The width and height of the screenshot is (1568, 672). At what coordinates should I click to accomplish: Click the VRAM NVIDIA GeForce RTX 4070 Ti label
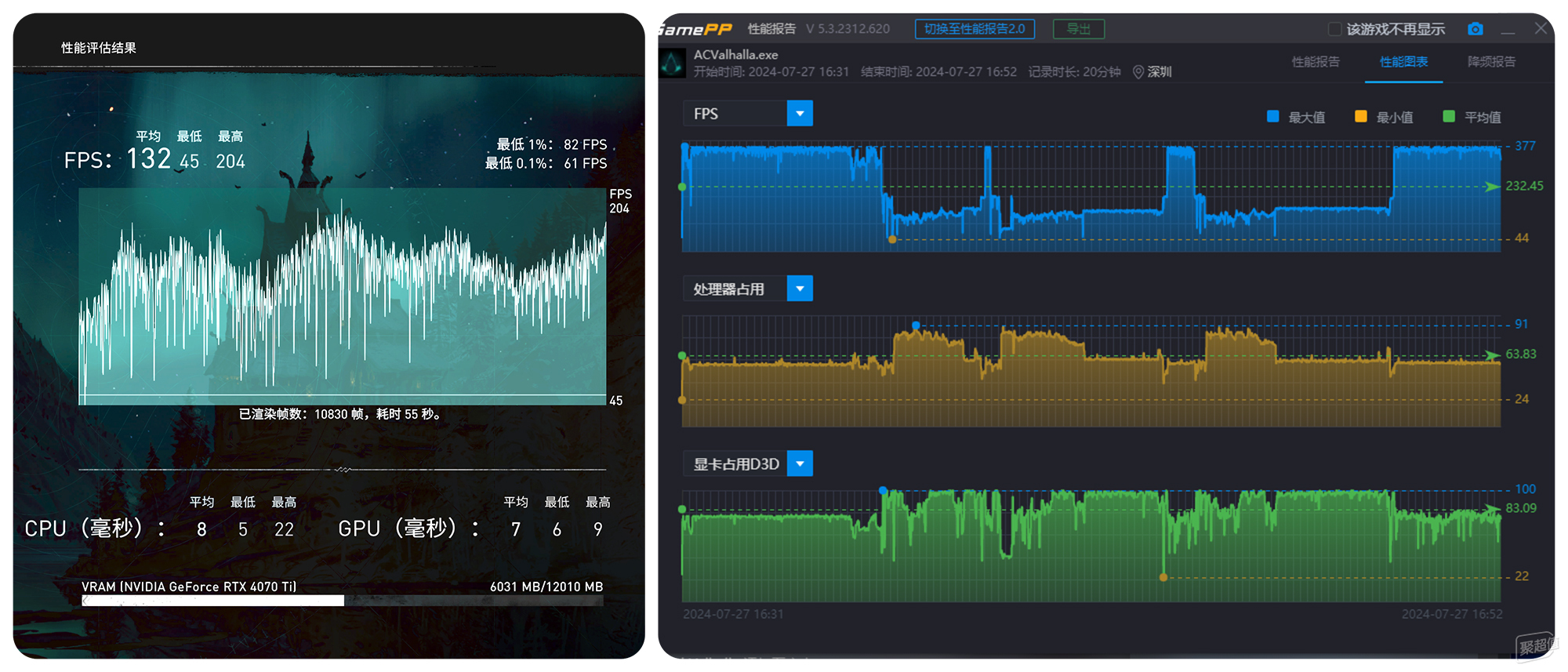(189, 587)
